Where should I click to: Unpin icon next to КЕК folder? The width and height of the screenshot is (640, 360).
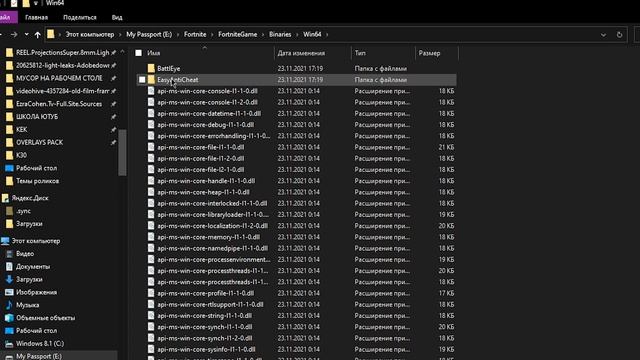point(113,129)
